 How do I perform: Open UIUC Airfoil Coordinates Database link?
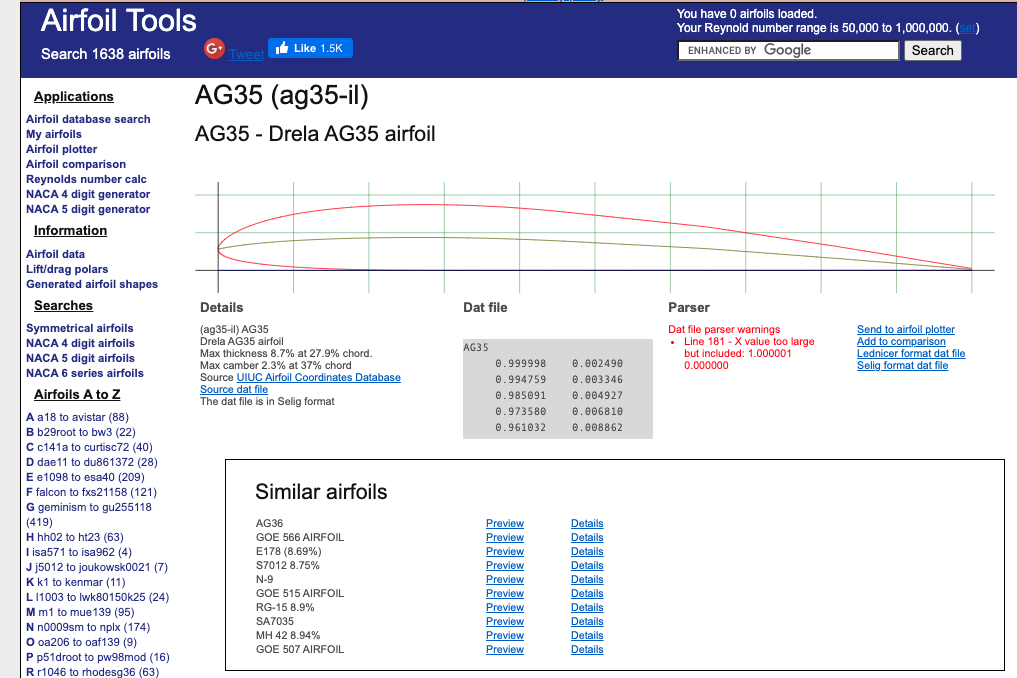tap(318, 378)
